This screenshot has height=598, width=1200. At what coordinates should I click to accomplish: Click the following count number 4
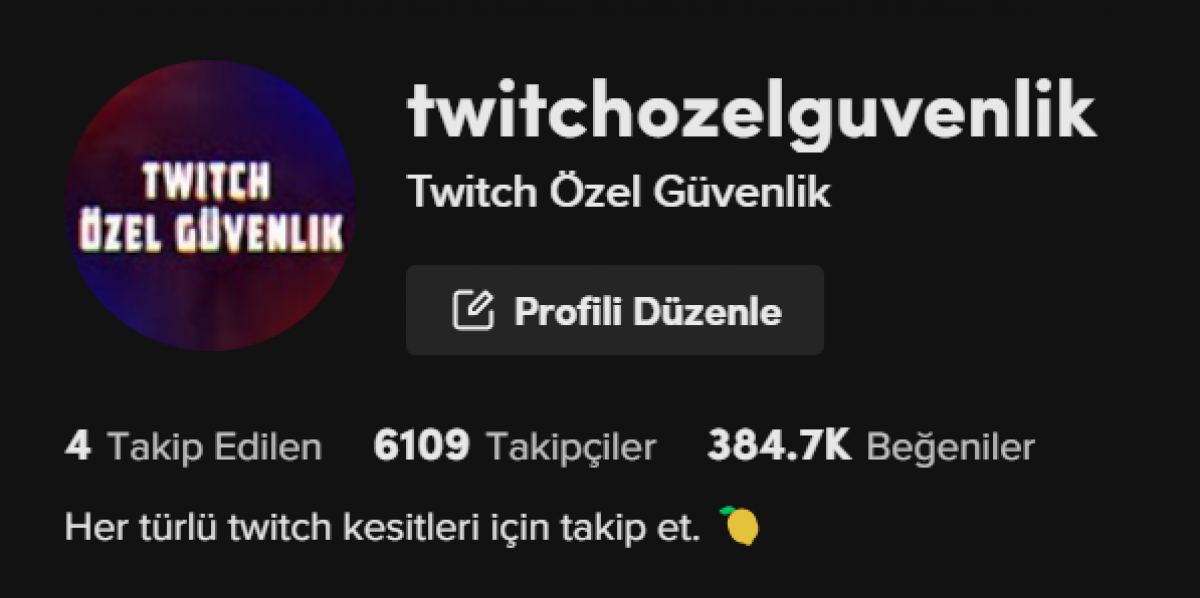78,446
